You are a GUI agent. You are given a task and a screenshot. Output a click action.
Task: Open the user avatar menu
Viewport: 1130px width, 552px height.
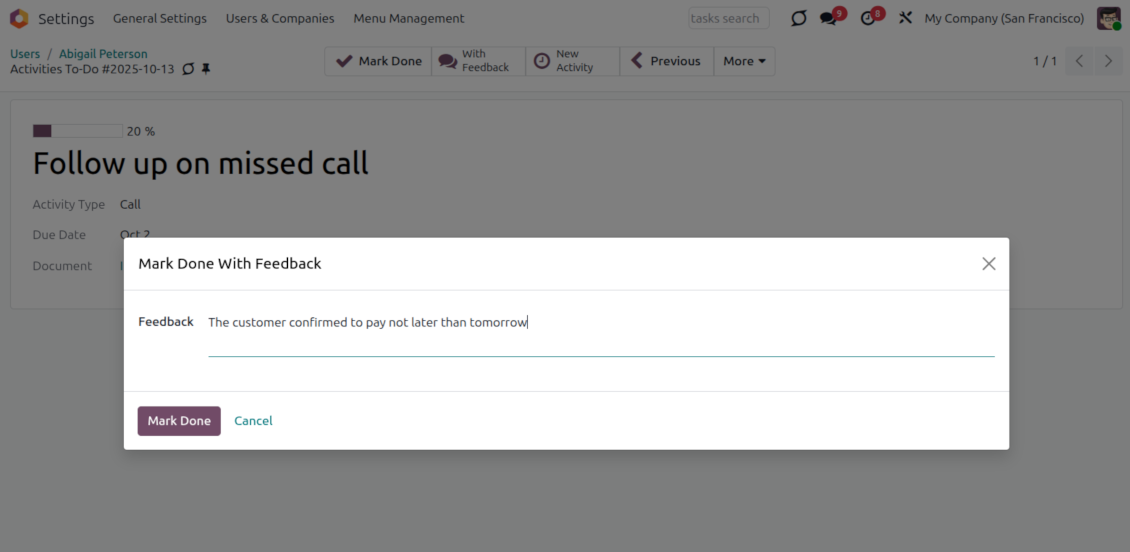[x=1108, y=18]
